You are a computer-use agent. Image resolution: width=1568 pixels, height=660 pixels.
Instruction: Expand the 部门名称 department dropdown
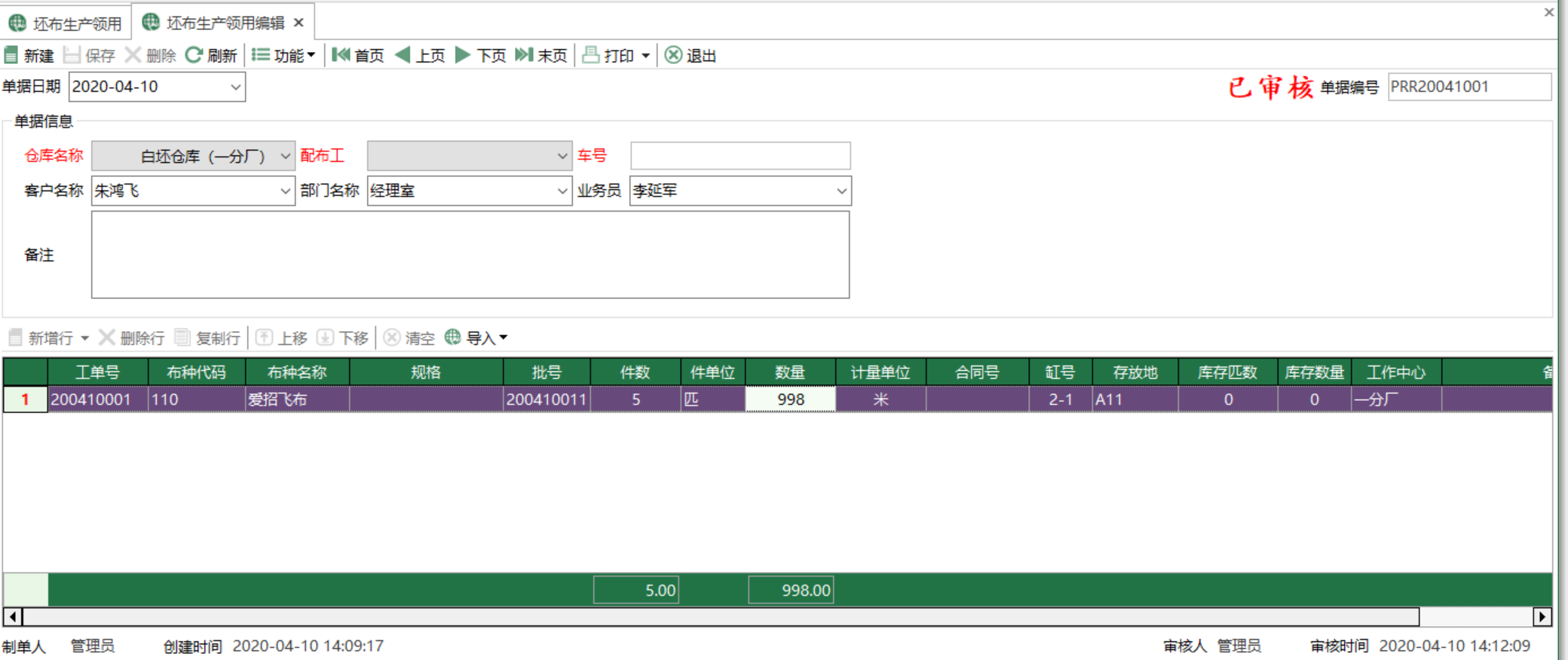(x=562, y=191)
